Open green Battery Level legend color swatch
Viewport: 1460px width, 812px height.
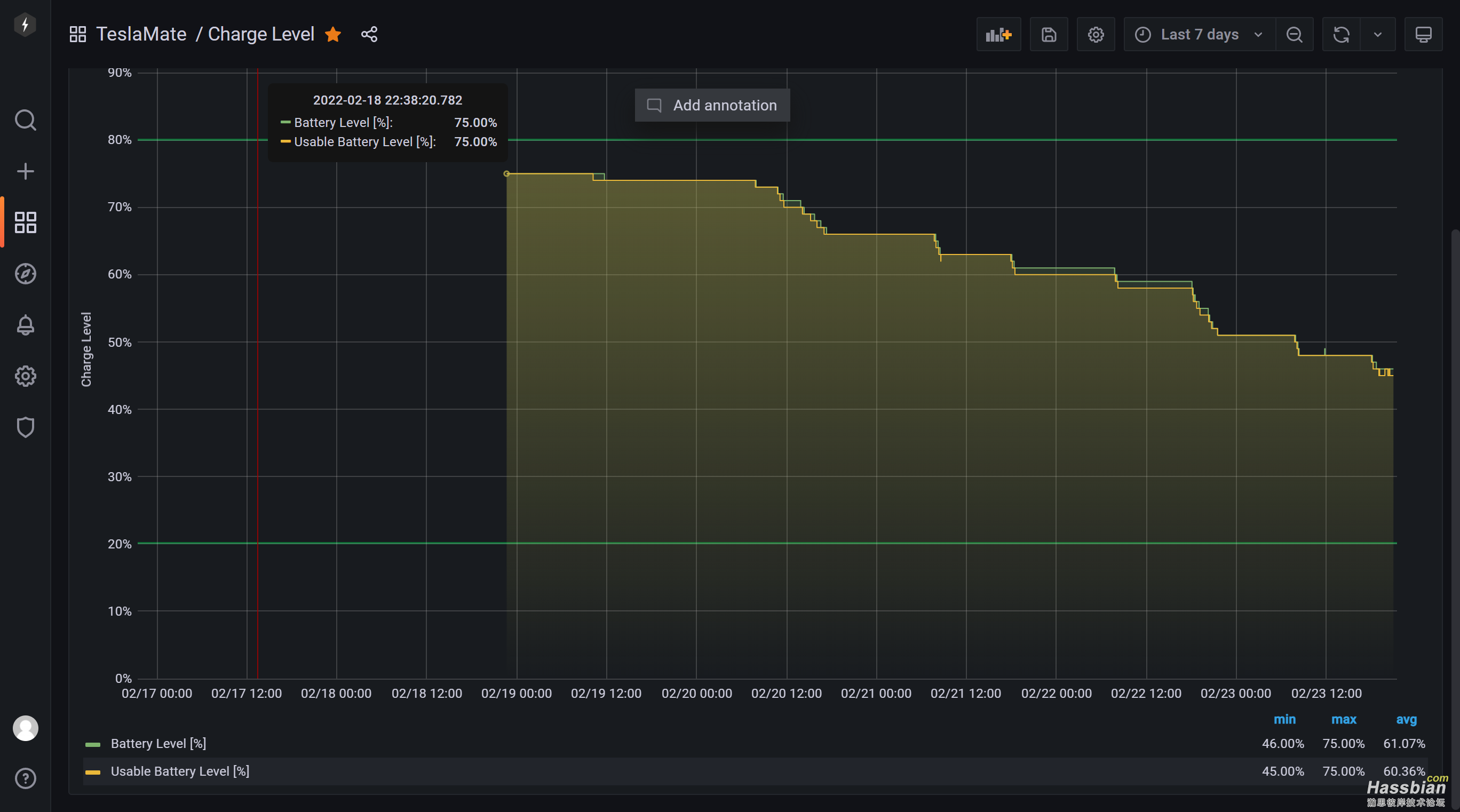(x=92, y=744)
